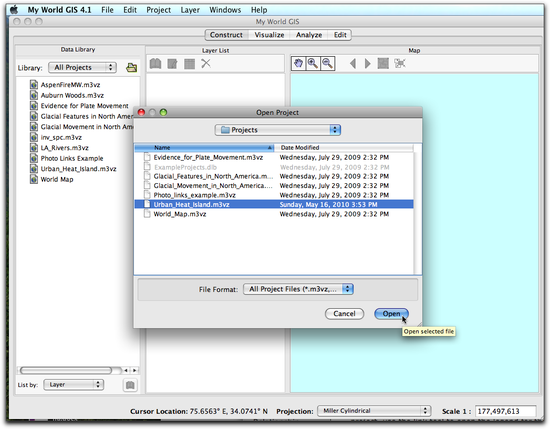
Task: Select Evidence for Plate Movement in Data Library
Action: [x=85, y=106]
